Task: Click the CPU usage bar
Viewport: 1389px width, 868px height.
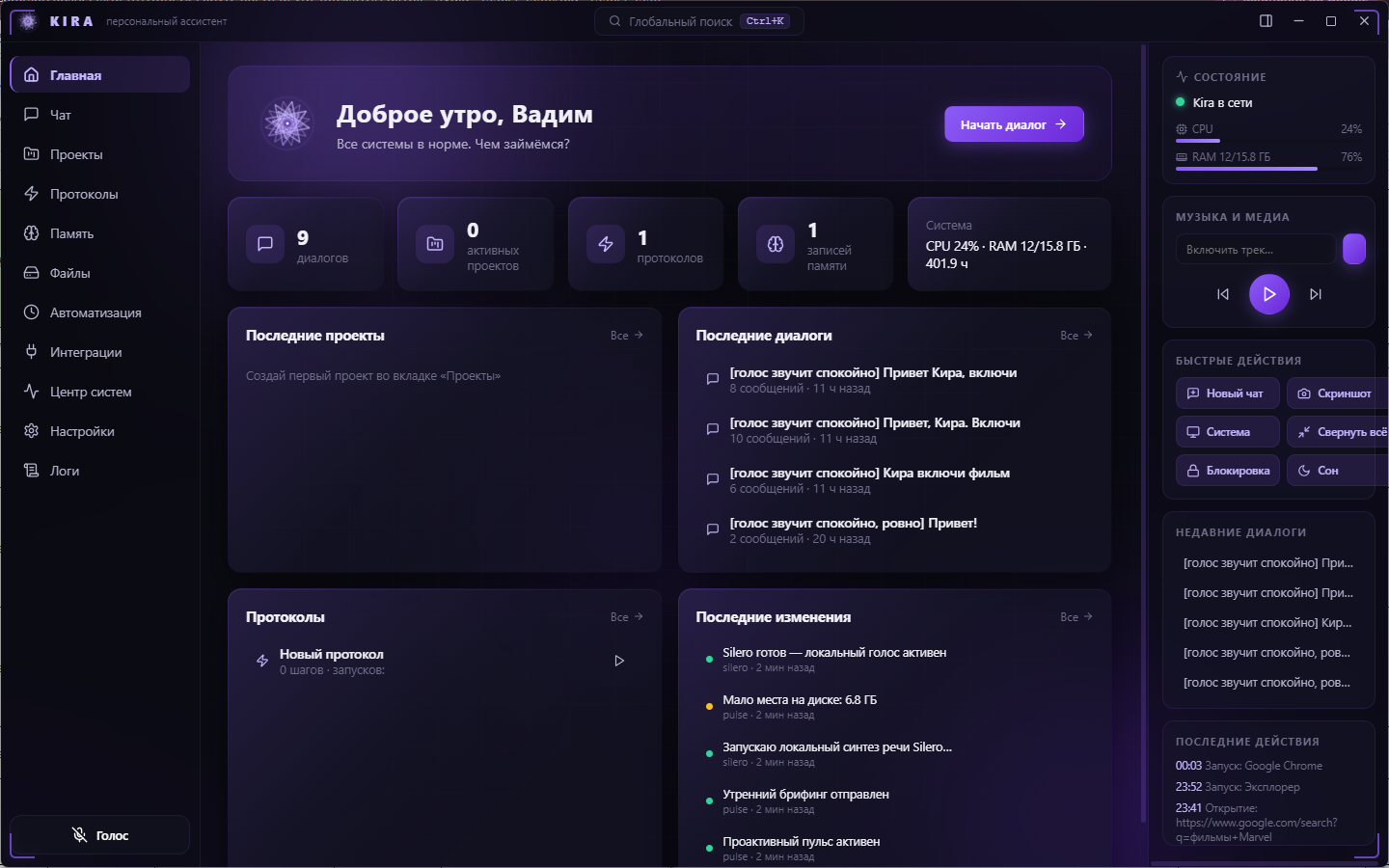Action: tap(1268, 141)
